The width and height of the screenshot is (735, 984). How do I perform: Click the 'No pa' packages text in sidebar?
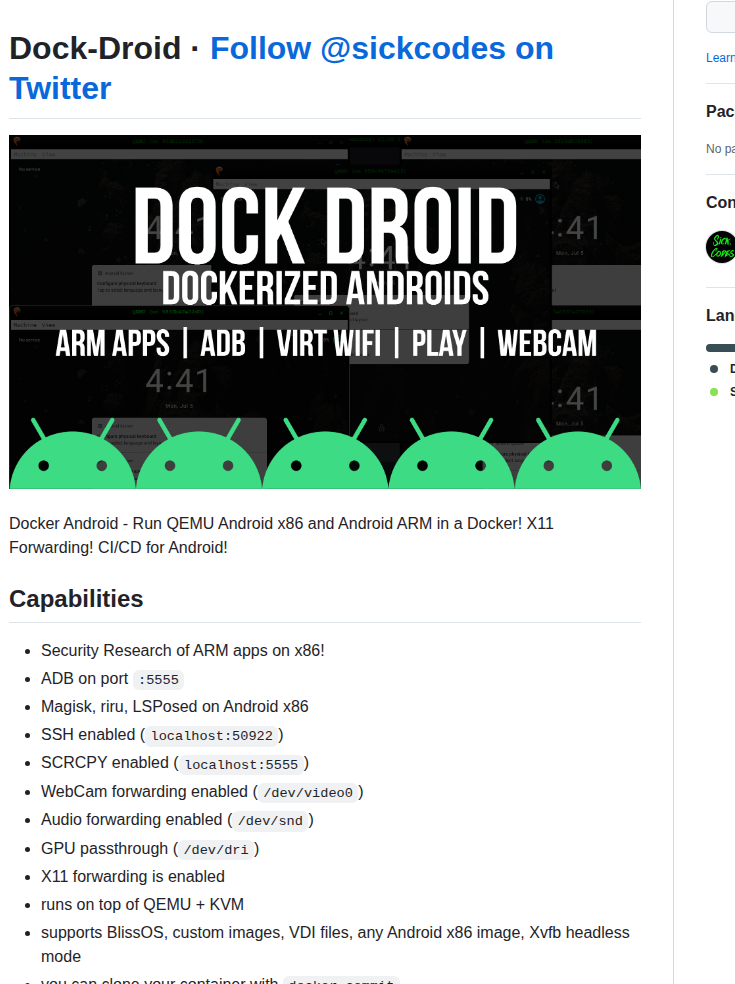(720, 149)
